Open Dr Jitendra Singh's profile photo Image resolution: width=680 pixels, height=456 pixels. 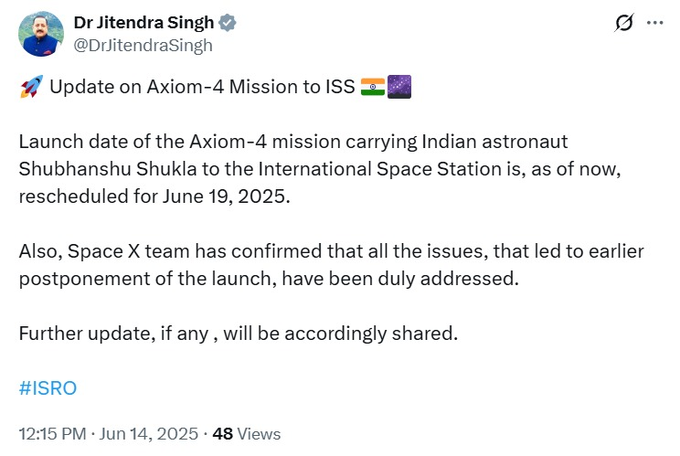41,34
